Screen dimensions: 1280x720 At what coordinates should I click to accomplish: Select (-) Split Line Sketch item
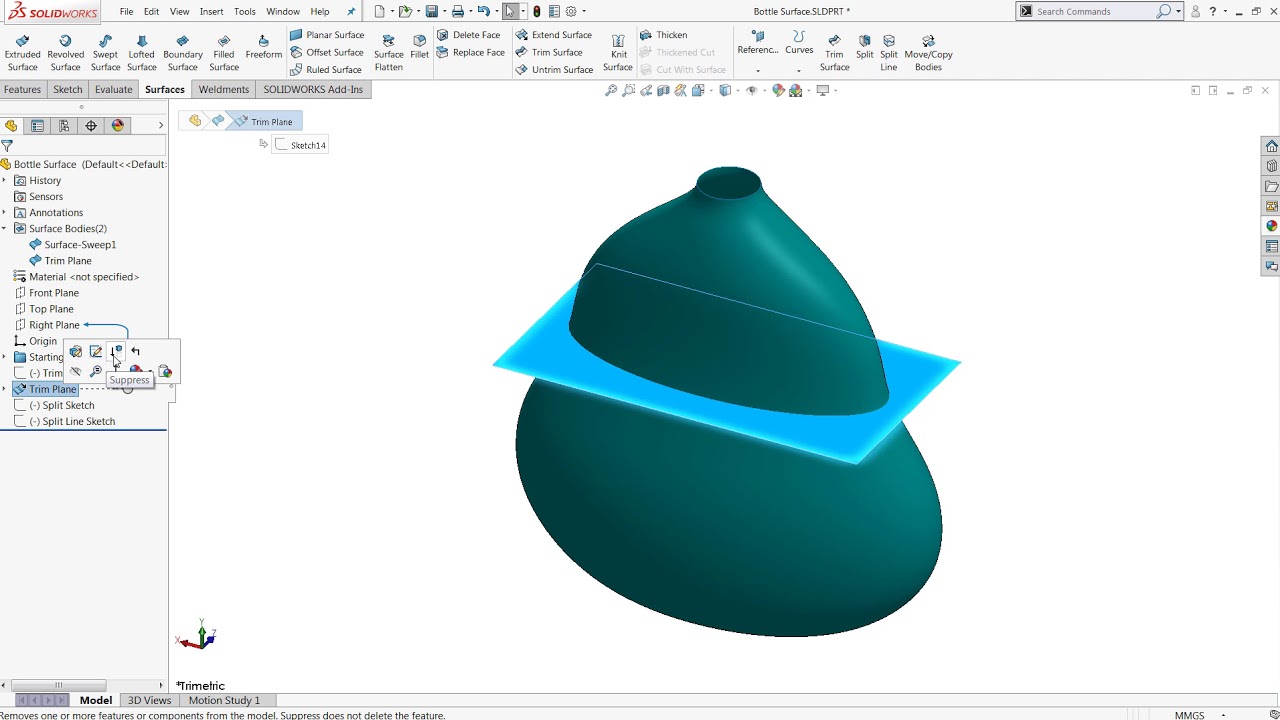(65, 421)
